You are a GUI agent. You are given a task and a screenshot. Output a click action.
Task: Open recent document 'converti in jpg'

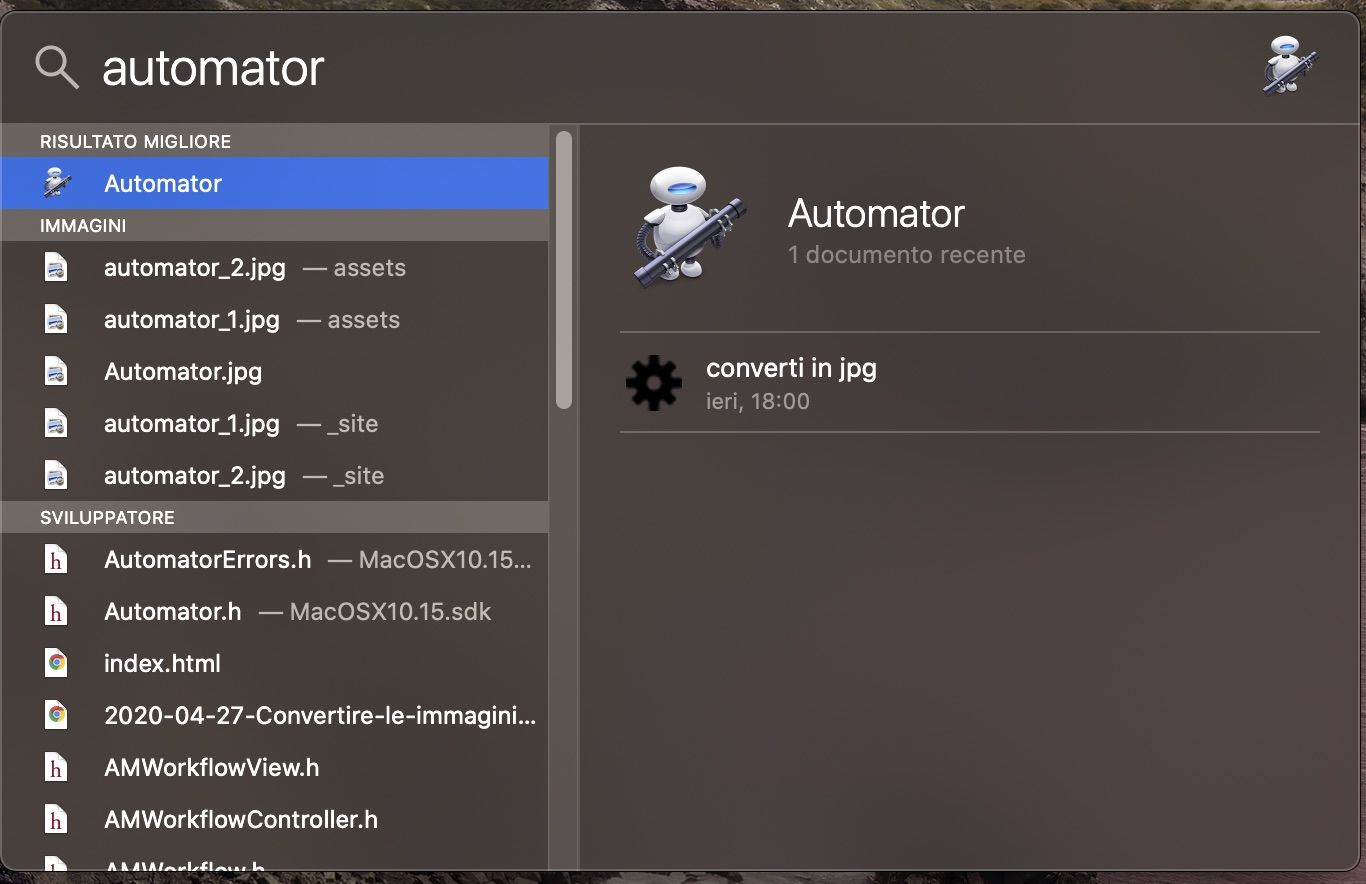[970, 382]
